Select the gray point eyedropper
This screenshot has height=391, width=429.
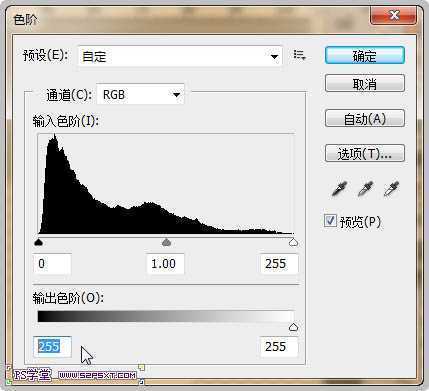point(365,189)
